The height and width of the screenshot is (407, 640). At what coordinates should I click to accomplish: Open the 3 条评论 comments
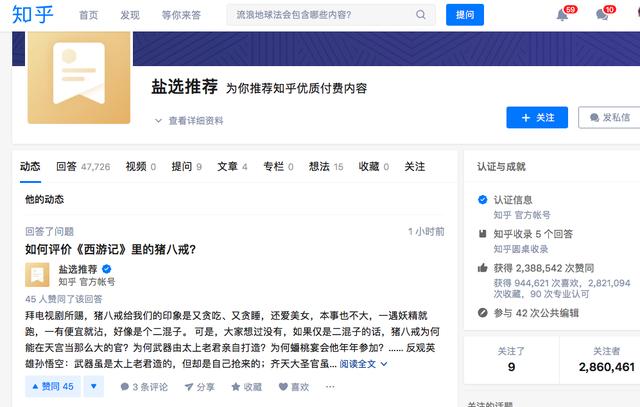[x=144, y=387]
